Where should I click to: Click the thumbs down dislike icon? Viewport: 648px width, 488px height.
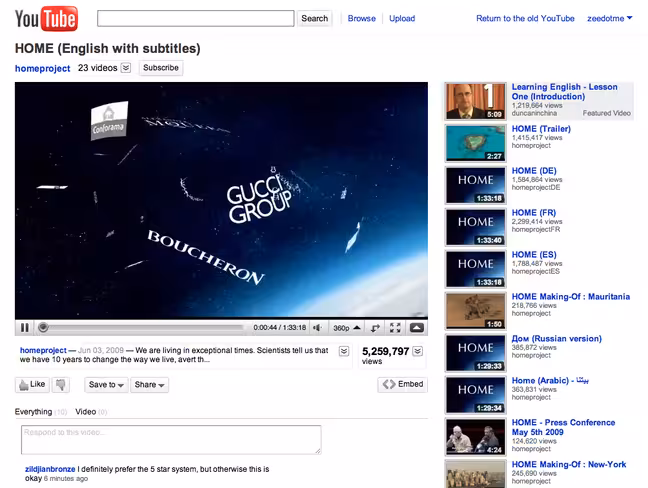click(60, 385)
